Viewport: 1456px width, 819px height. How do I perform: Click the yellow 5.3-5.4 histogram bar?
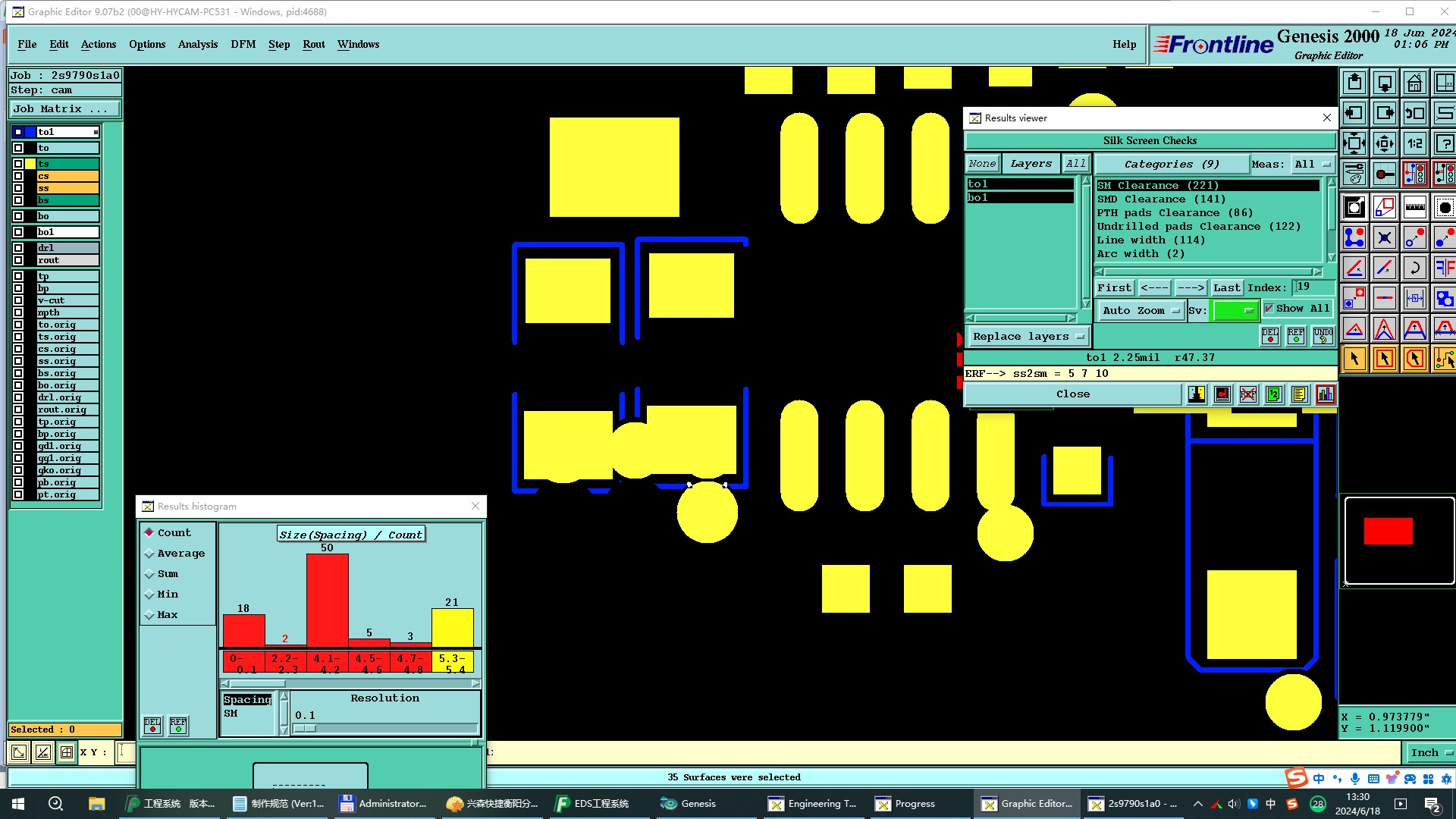[x=453, y=628]
